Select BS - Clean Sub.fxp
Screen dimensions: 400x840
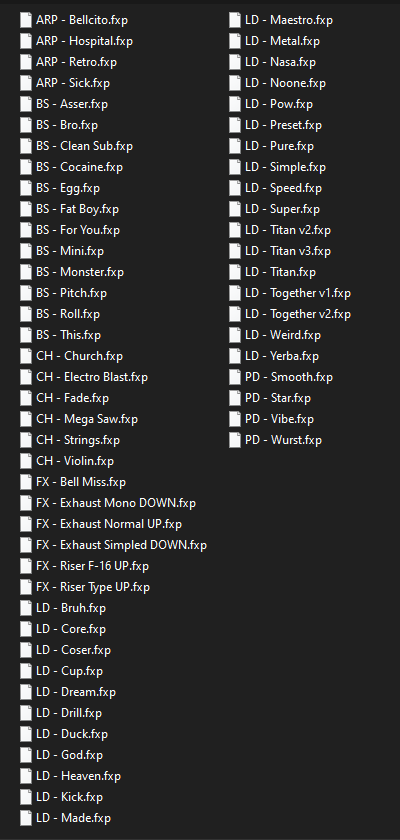pyautogui.click(x=85, y=146)
